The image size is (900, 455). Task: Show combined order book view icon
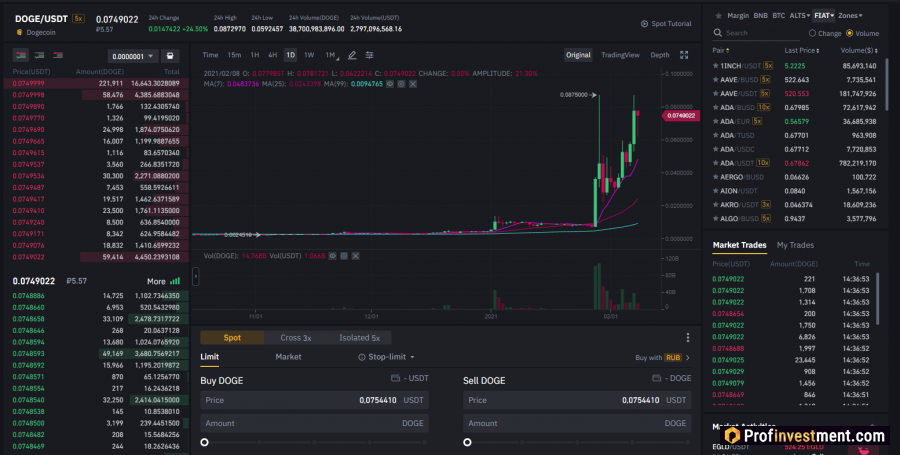click(21, 56)
